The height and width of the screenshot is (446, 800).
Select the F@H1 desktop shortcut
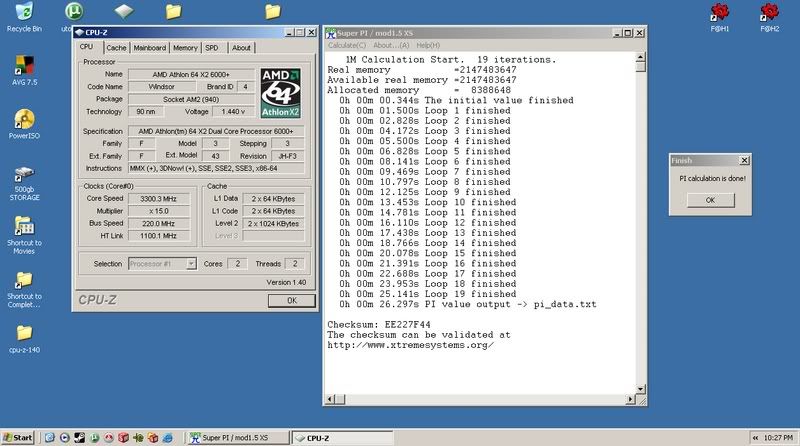coord(719,17)
